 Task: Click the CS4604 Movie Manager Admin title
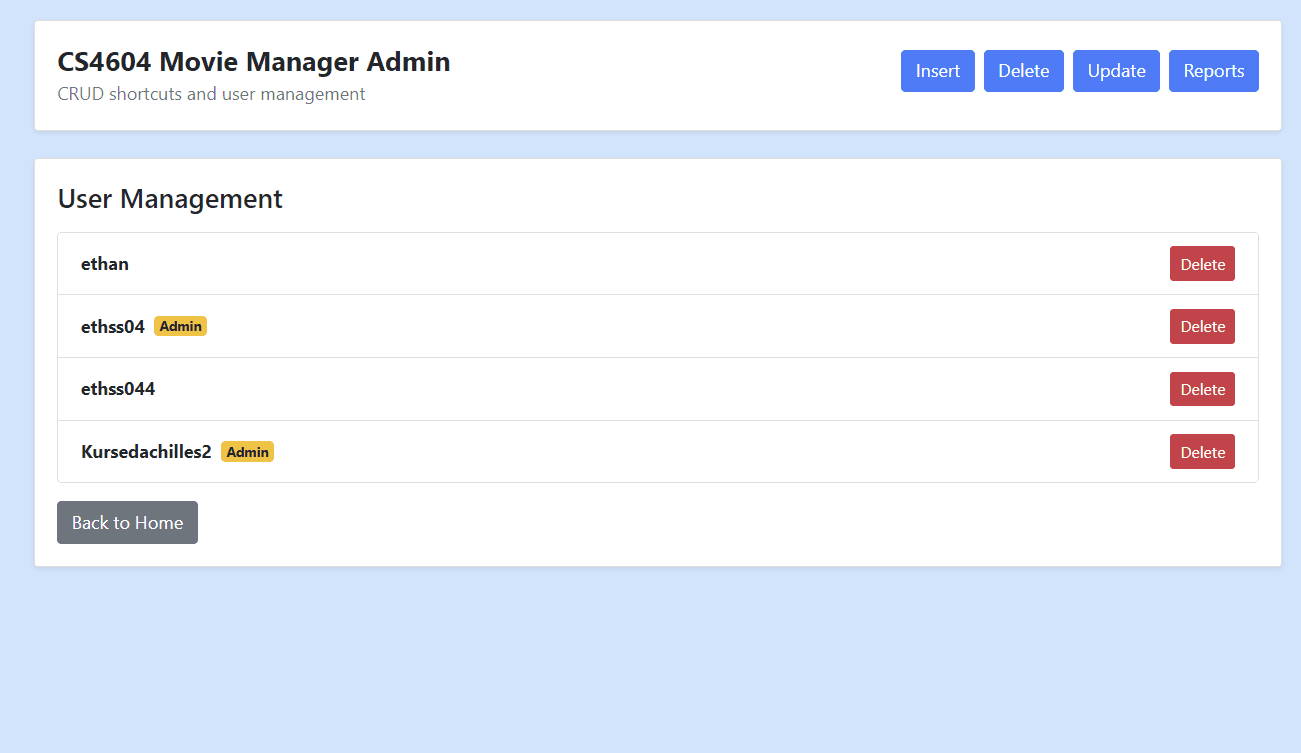point(253,61)
